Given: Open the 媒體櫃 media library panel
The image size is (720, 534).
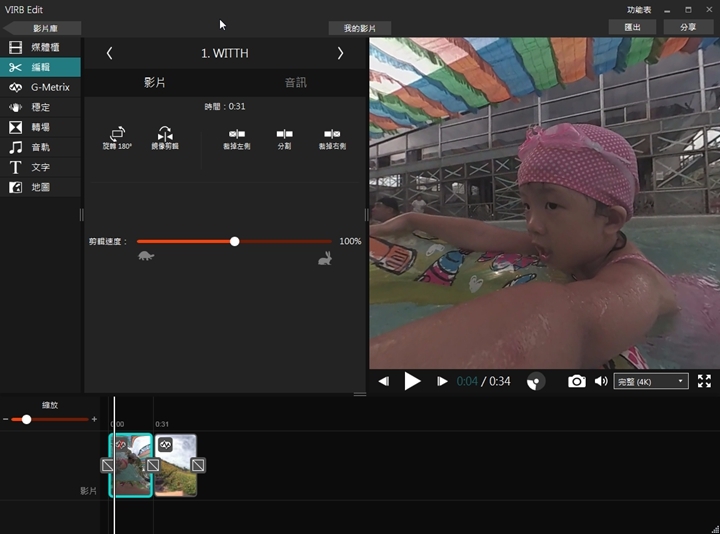Looking at the screenshot, I should [x=40, y=47].
